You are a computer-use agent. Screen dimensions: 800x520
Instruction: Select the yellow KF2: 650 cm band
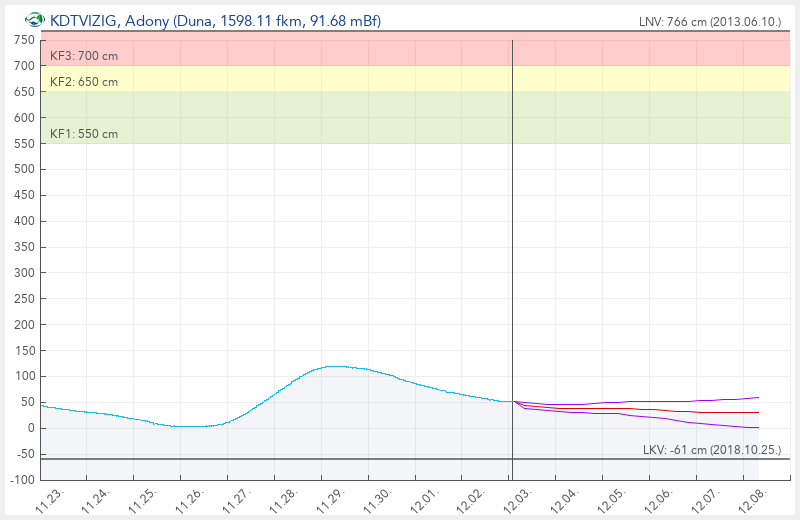click(x=400, y=79)
